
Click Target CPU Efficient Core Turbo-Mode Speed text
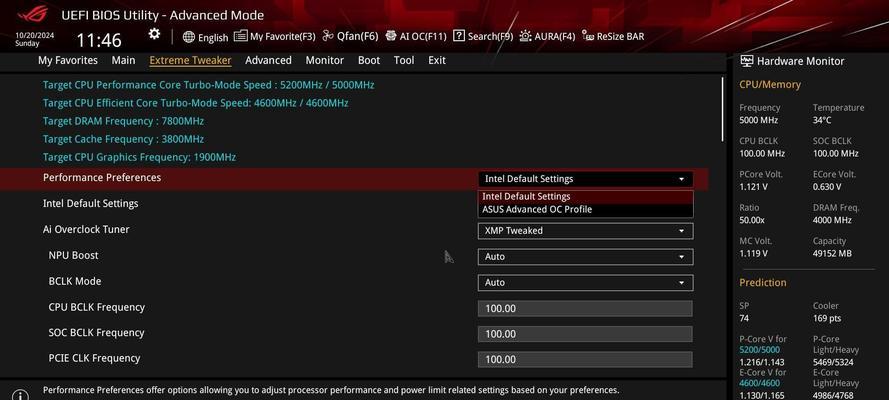click(x=196, y=103)
